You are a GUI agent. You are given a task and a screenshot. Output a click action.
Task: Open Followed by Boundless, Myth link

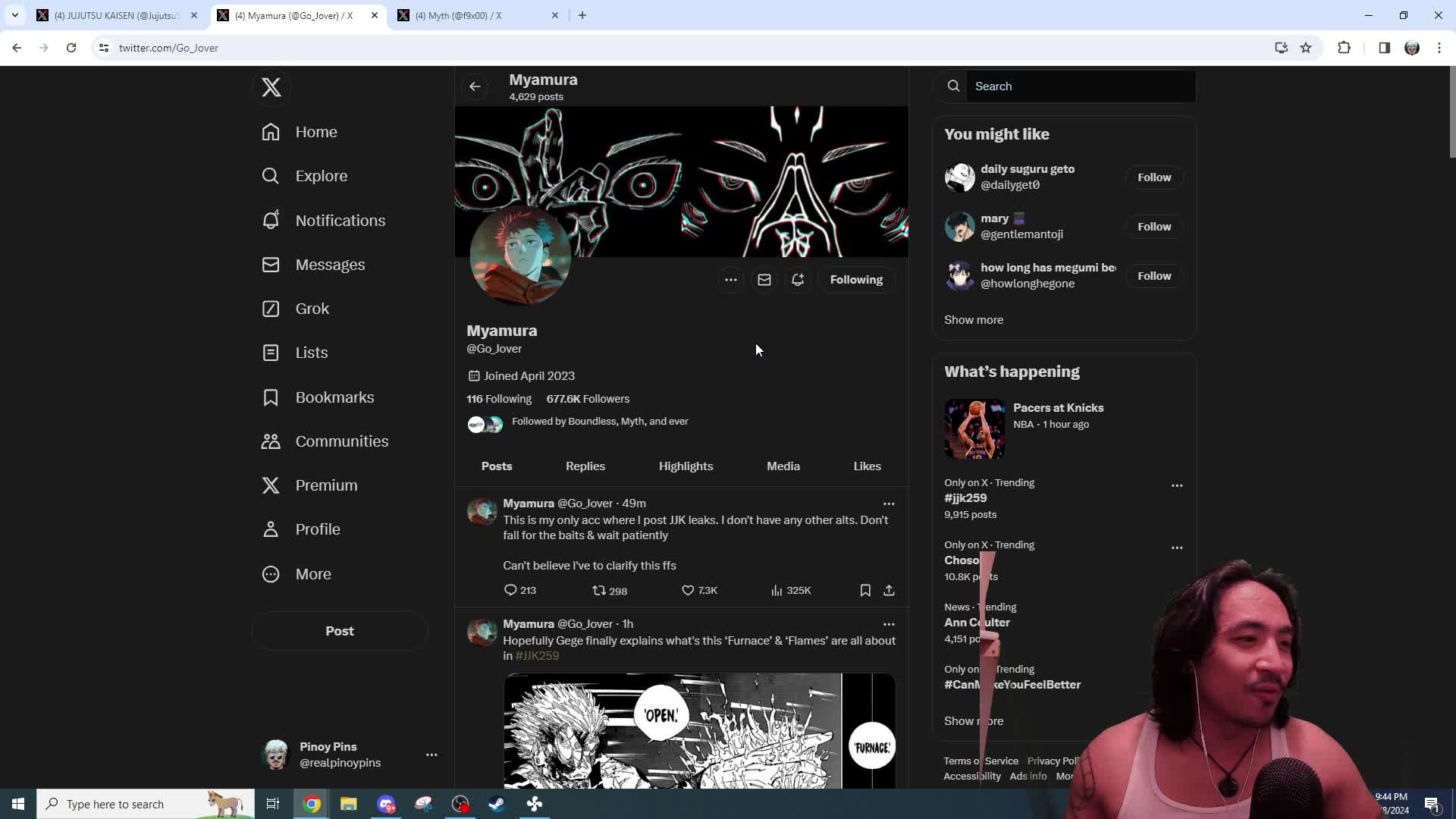pyautogui.click(x=600, y=422)
